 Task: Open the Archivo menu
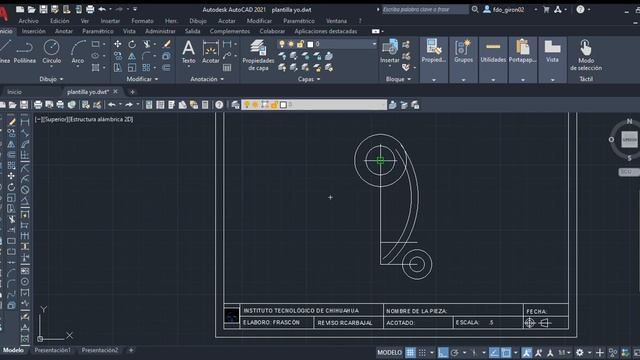tap(29, 21)
